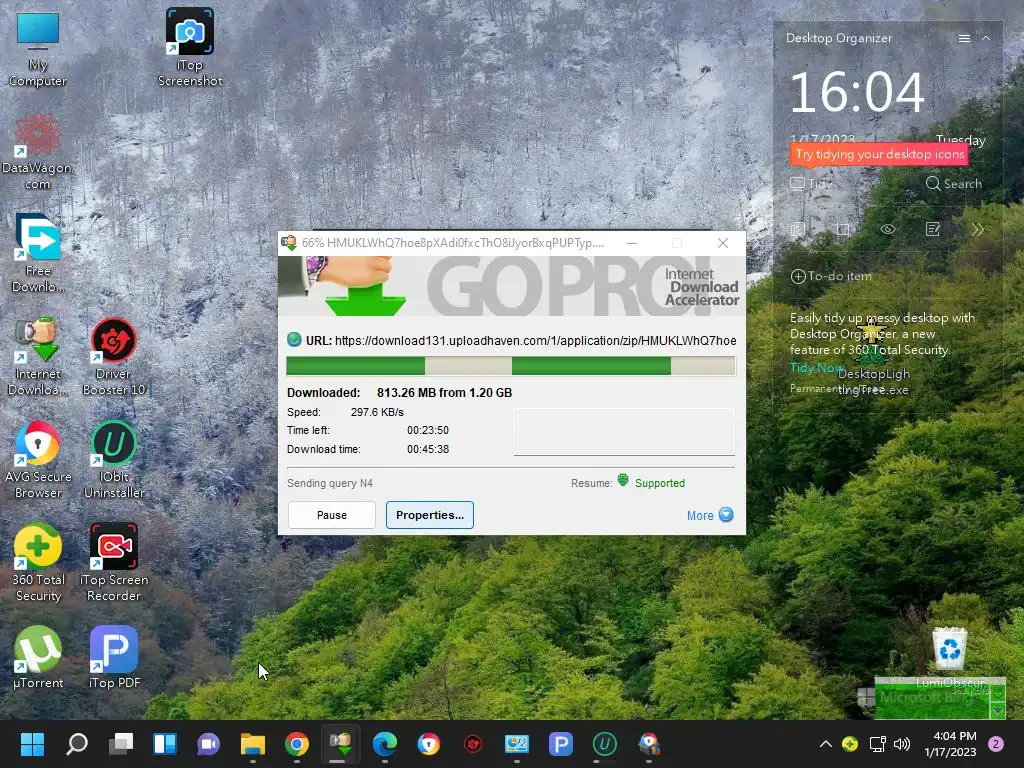Click the download progress bar

coord(511,366)
